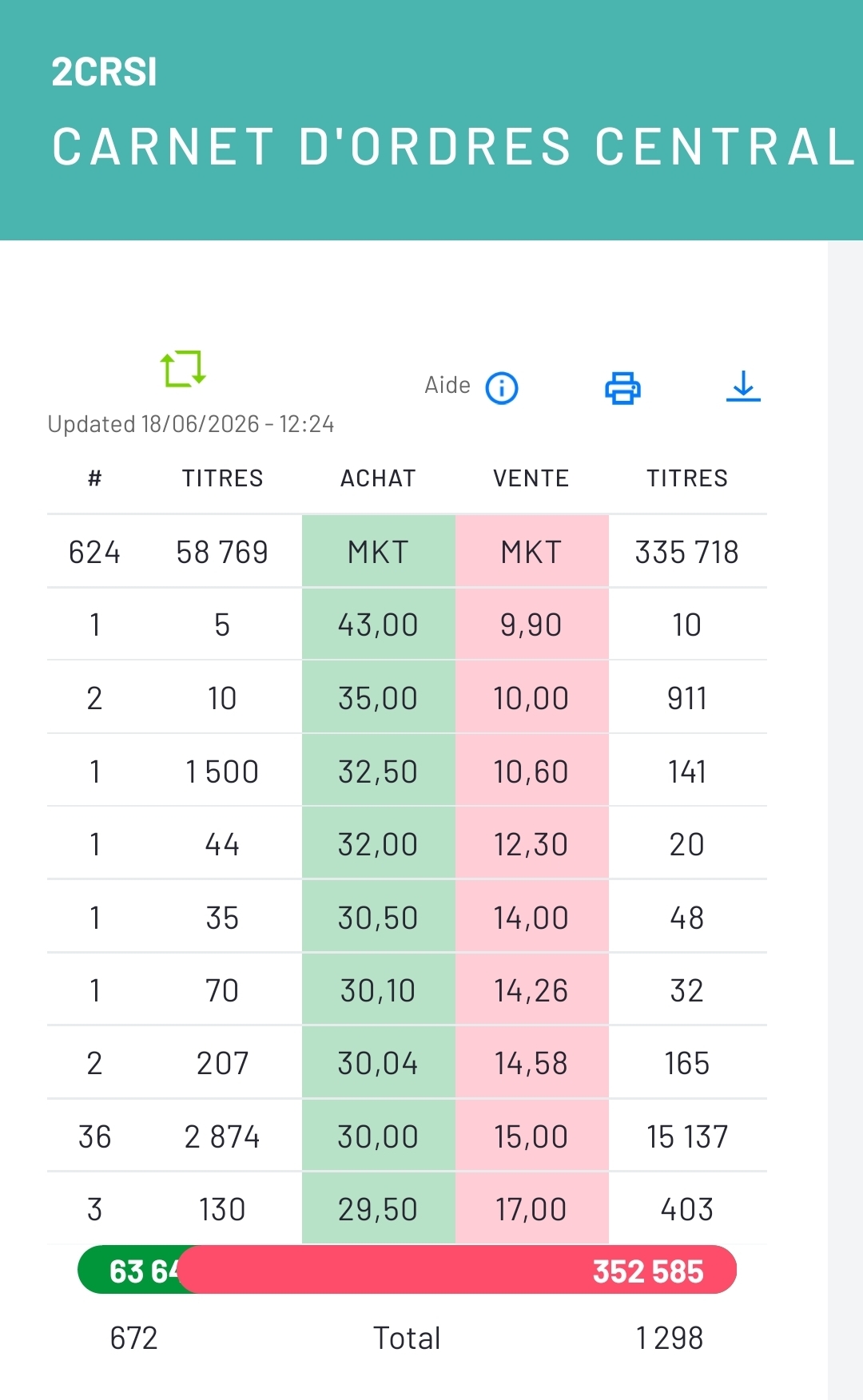Open the Aide info icon
Viewport: 863px width, 1400px height.
pyautogui.click(x=502, y=388)
